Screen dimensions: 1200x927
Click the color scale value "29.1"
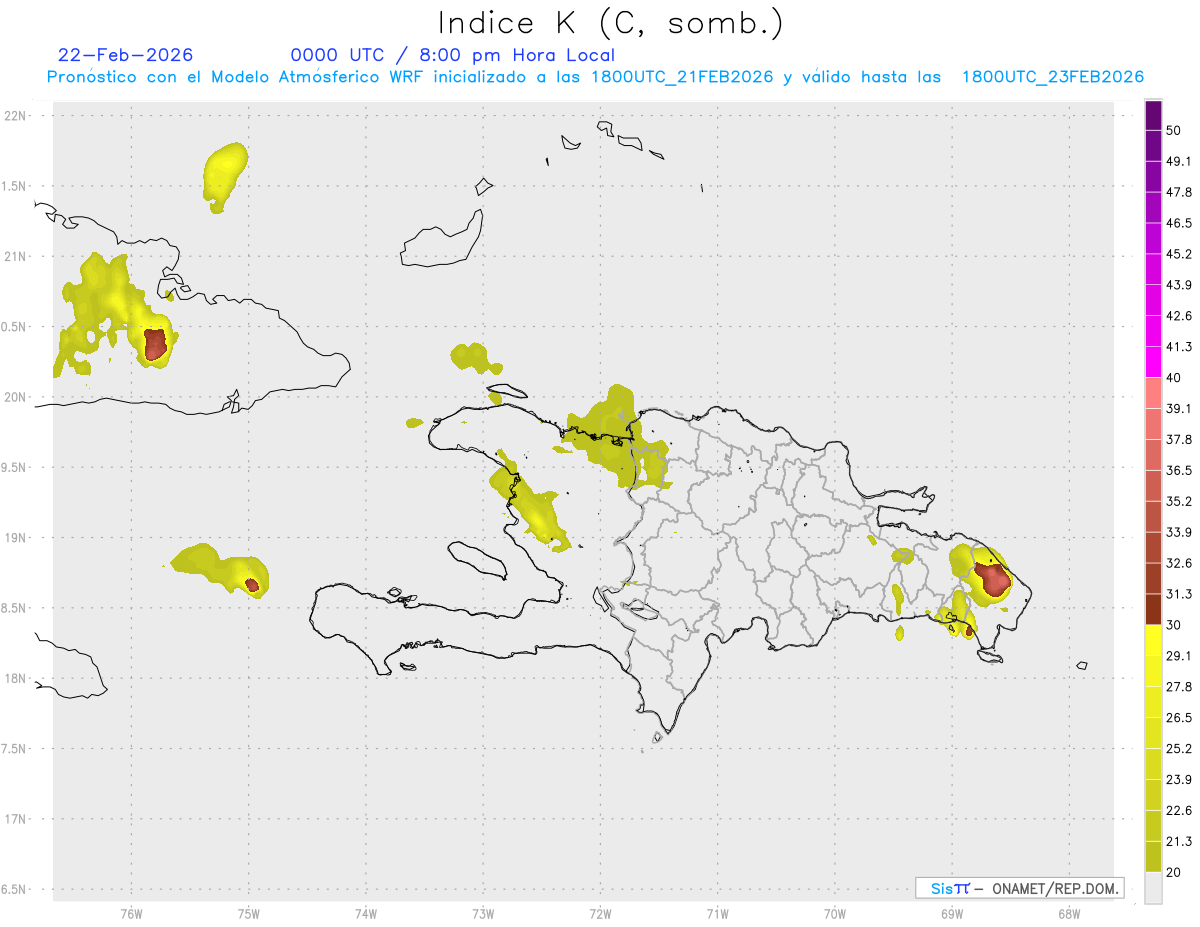(x=1179, y=655)
